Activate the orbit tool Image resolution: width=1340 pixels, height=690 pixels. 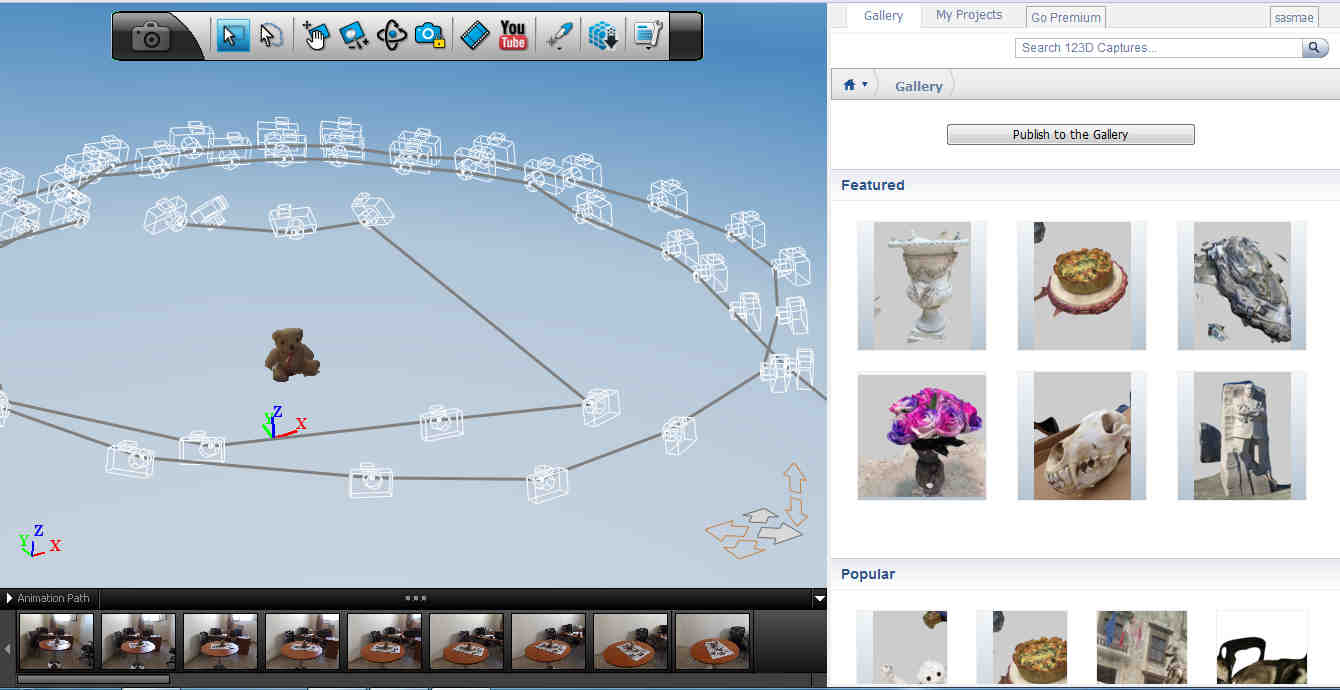[x=392, y=36]
